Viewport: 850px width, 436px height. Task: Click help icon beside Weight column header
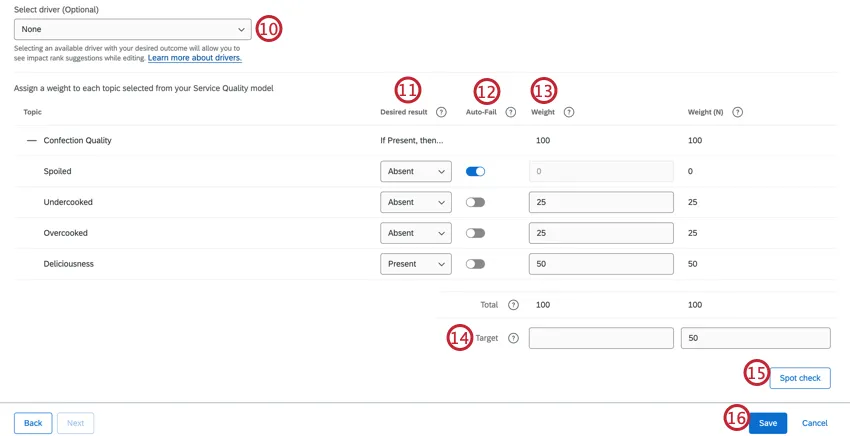click(x=569, y=112)
